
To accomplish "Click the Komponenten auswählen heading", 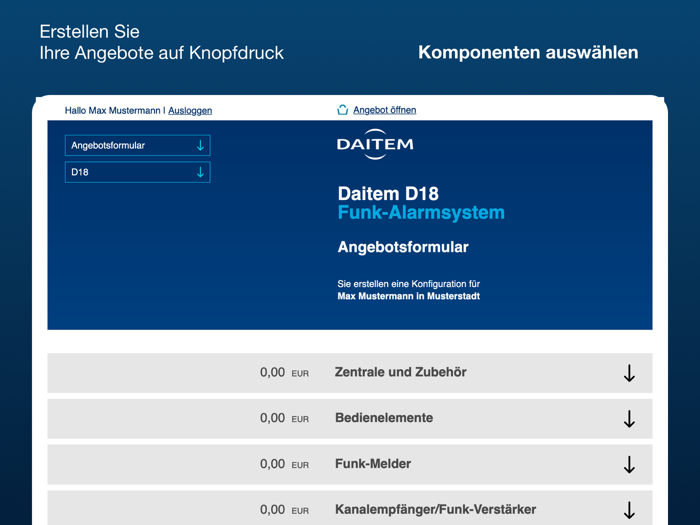I will [528, 53].
